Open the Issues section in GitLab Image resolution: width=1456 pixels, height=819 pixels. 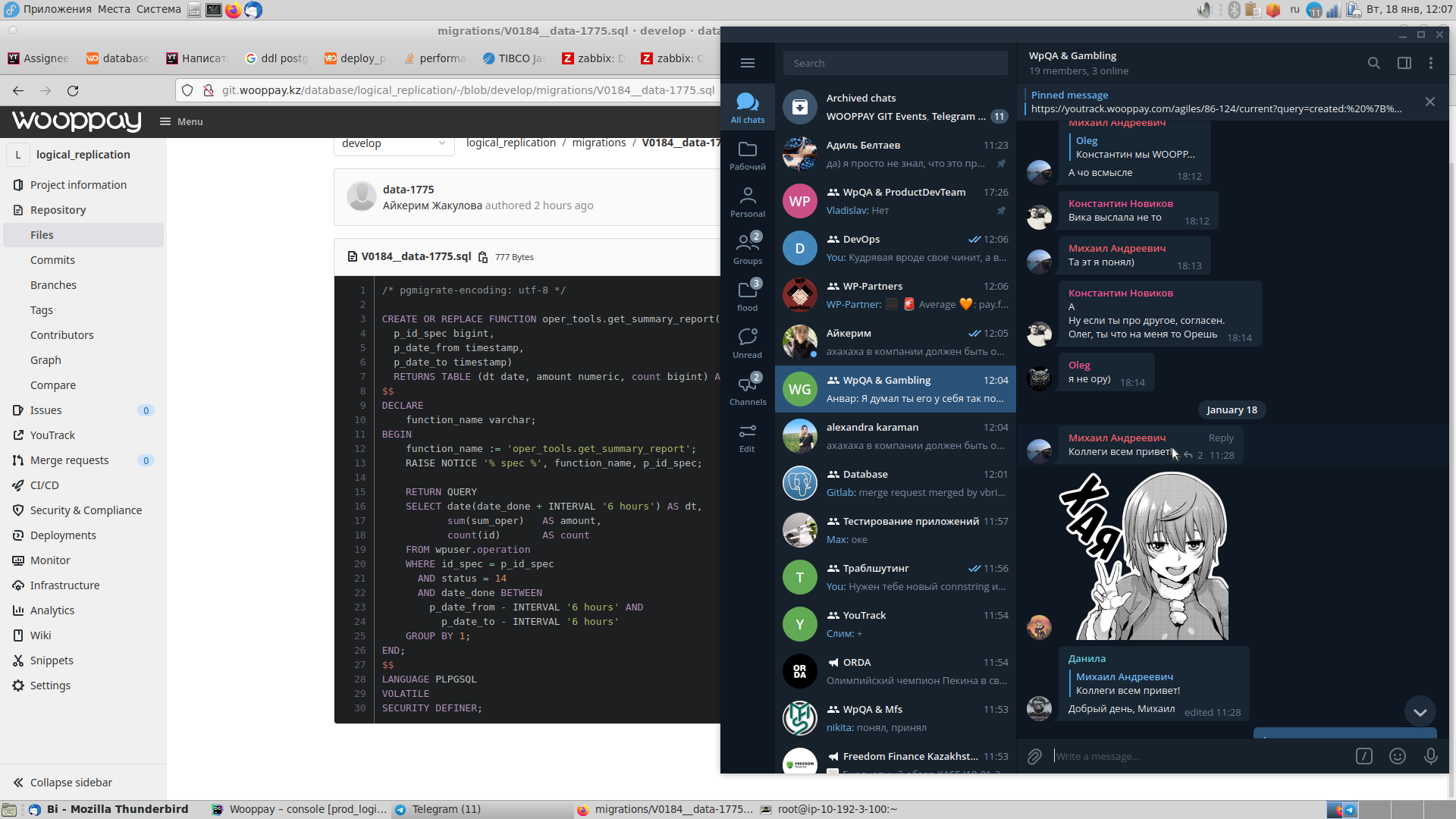(45, 410)
